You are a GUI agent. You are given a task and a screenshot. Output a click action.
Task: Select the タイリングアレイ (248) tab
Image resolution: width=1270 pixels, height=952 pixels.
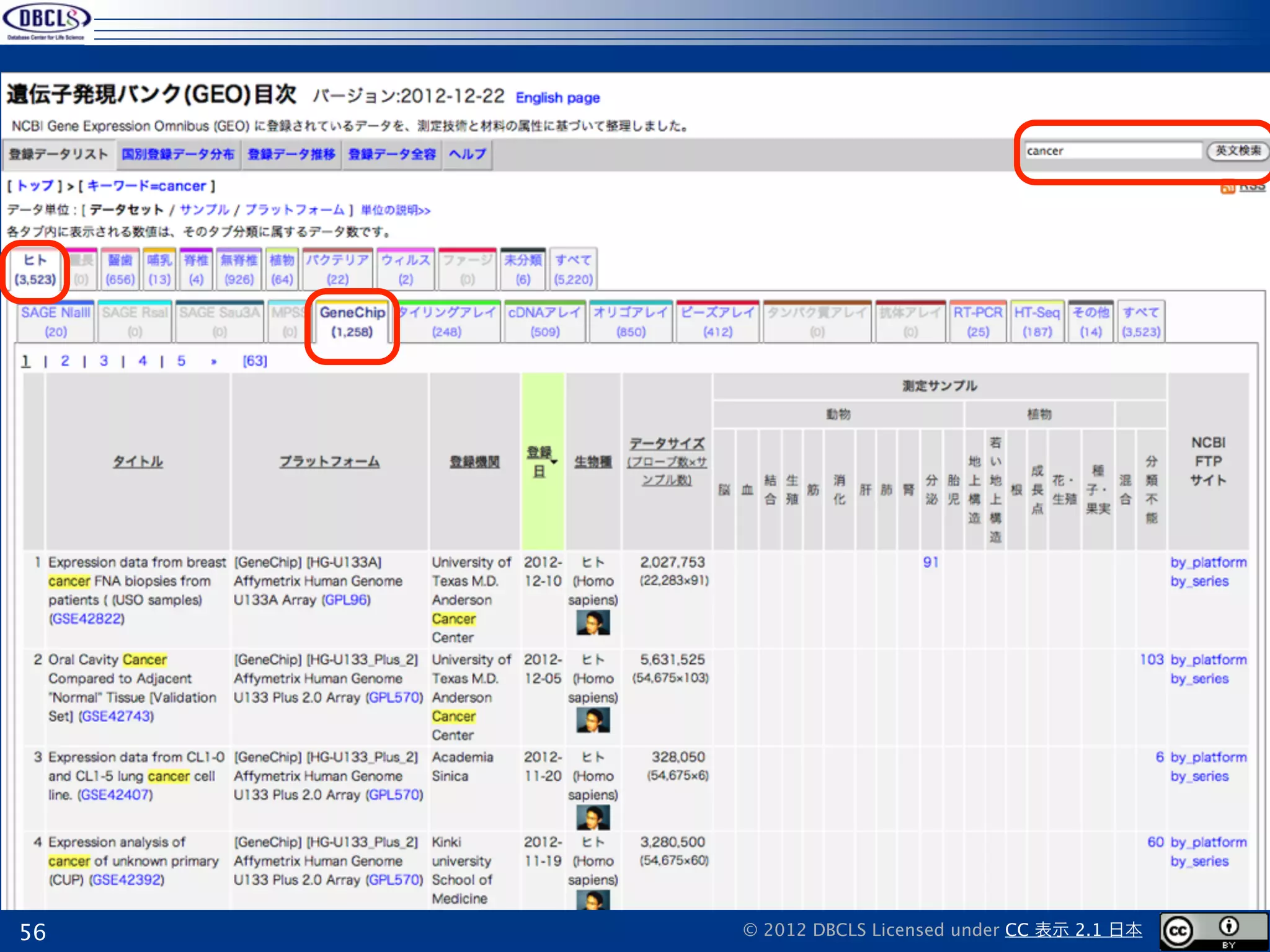pos(447,322)
